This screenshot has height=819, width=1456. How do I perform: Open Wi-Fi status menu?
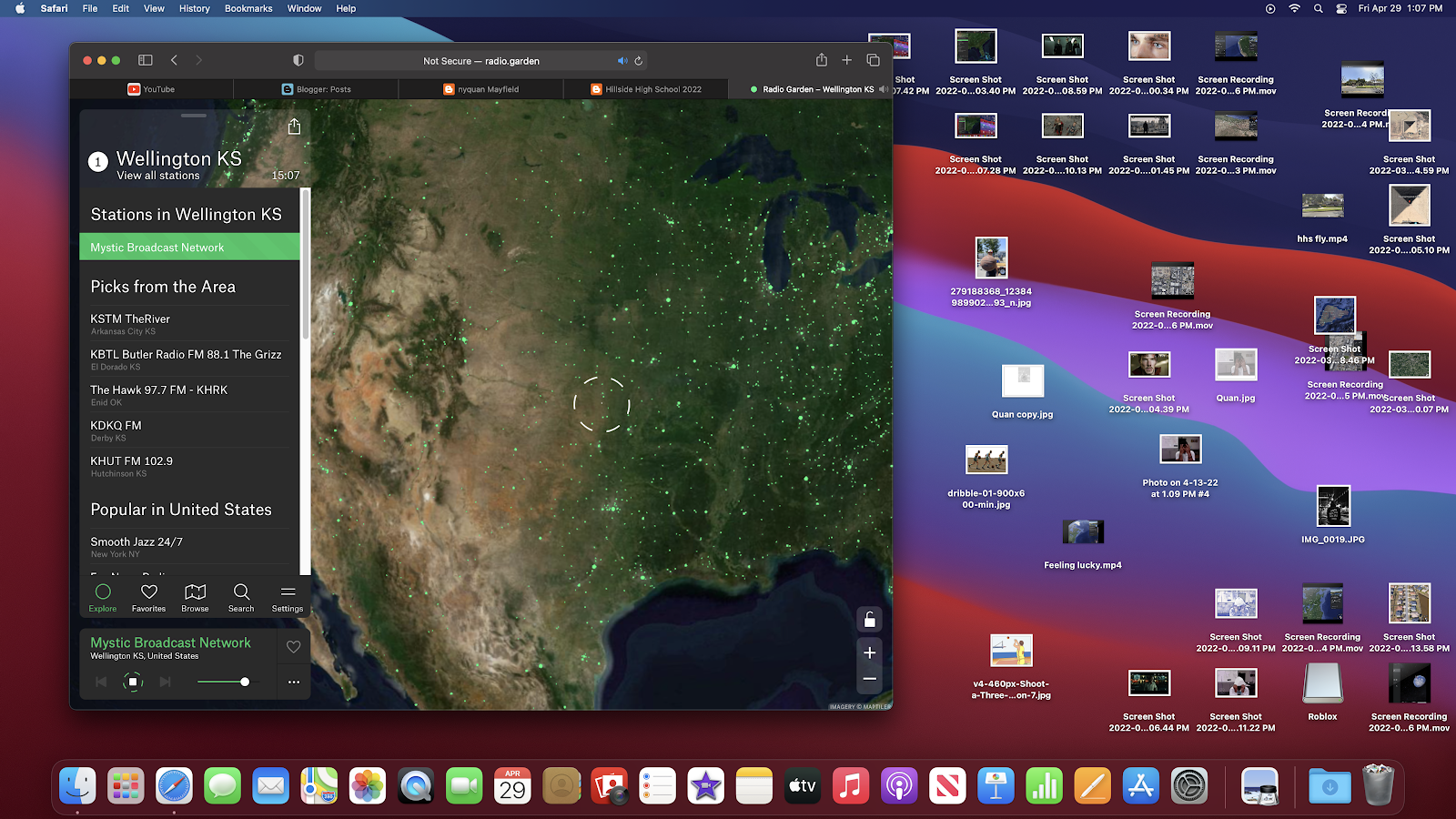pyautogui.click(x=1294, y=8)
